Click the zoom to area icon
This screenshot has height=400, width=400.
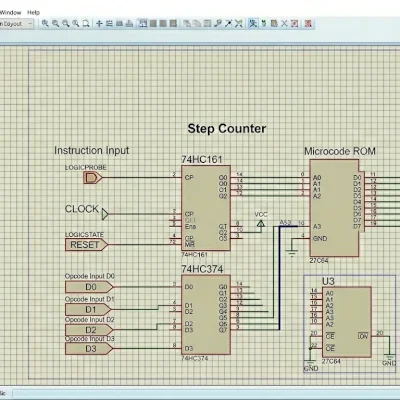click(86, 23)
